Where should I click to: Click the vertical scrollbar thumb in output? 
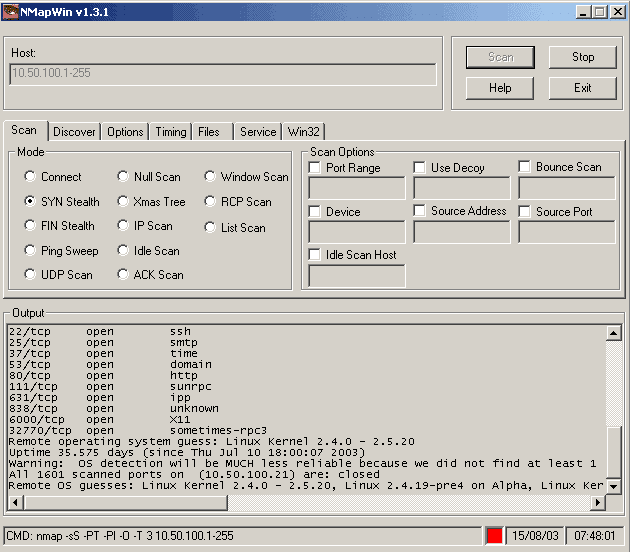tap(614, 452)
